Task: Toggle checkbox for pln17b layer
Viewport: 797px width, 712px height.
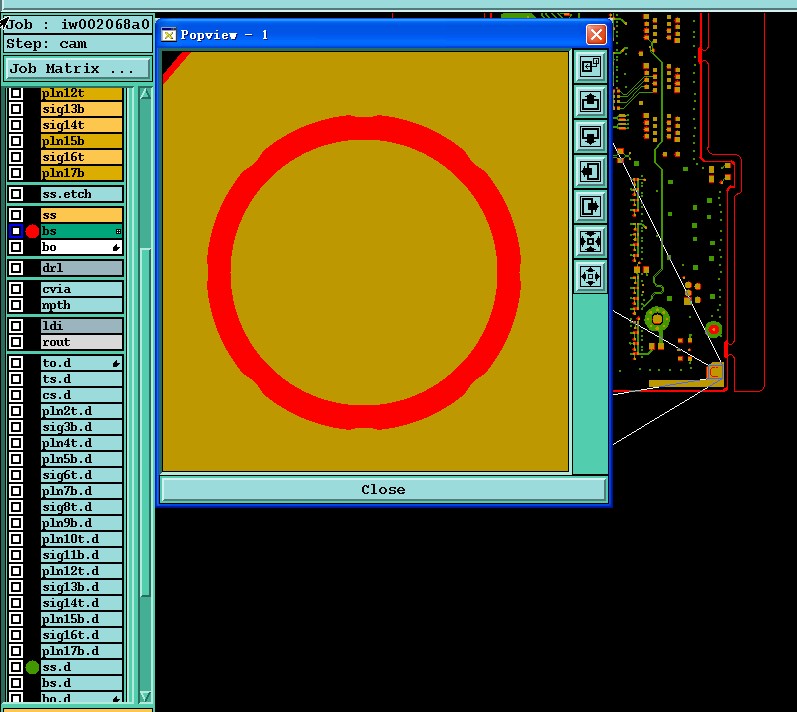Action: [x=16, y=173]
